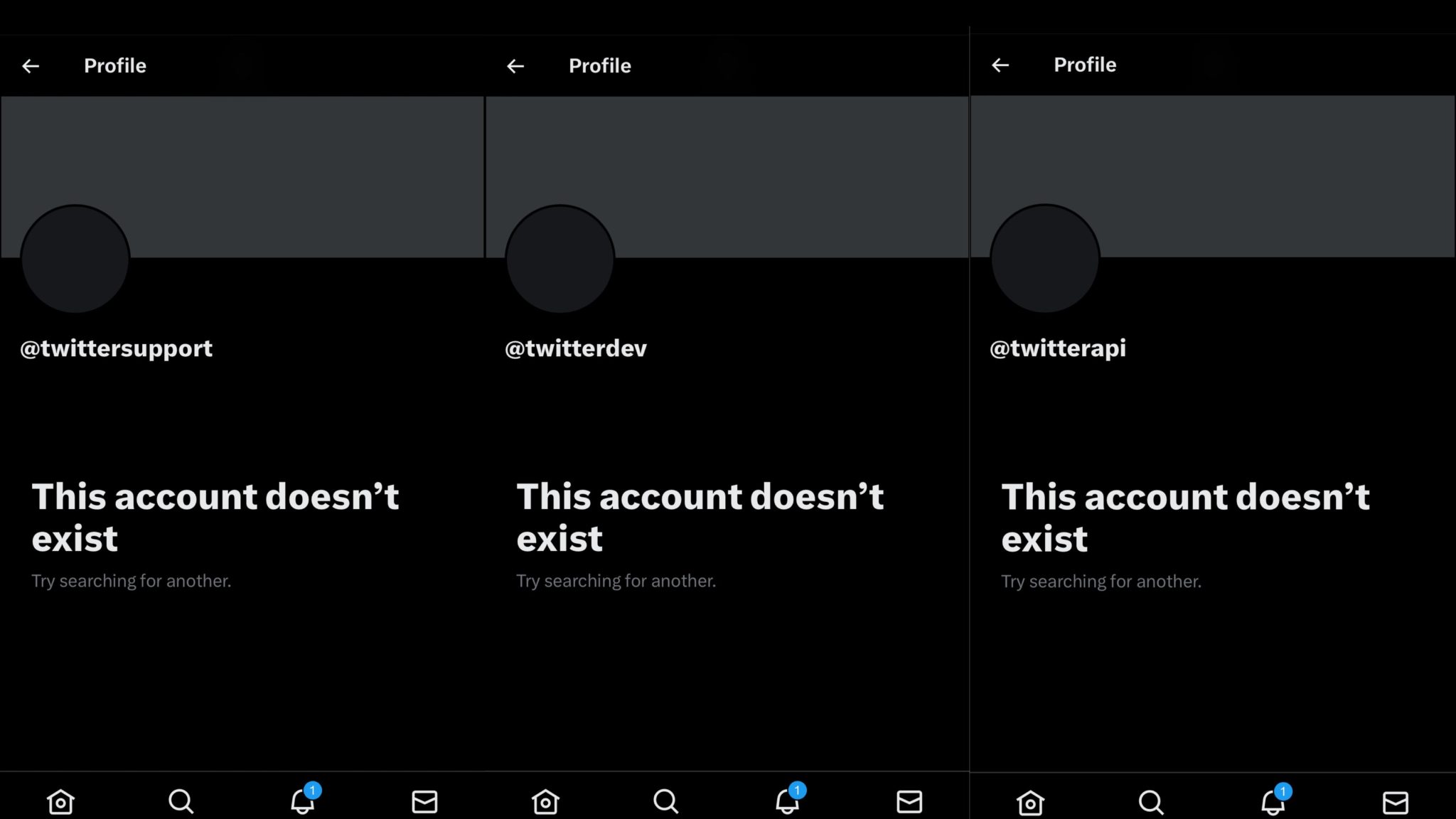Click the @twitterdev handle text

click(576, 348)
